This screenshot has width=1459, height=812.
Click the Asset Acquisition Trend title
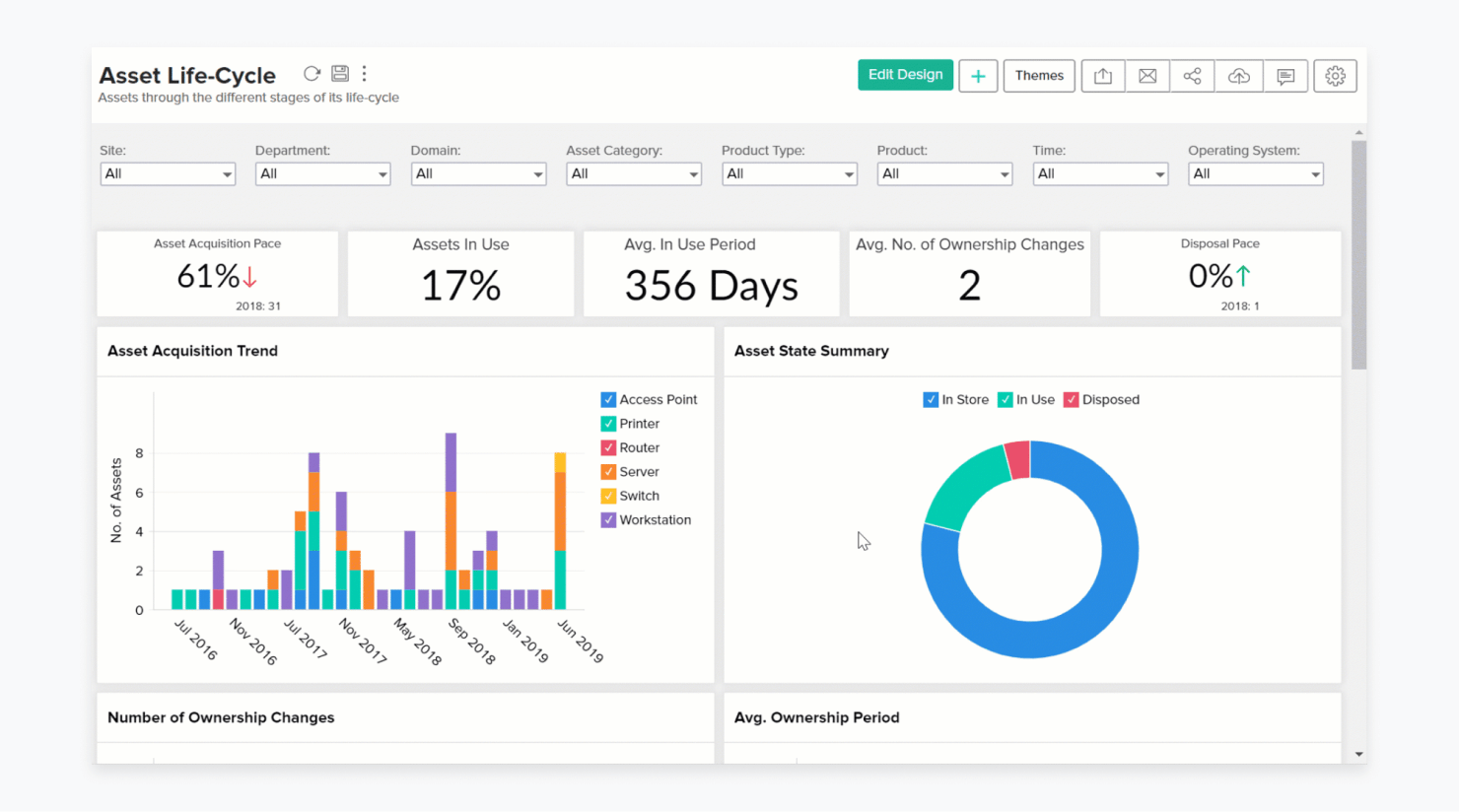pyautogui.click(x=192, y=351)
